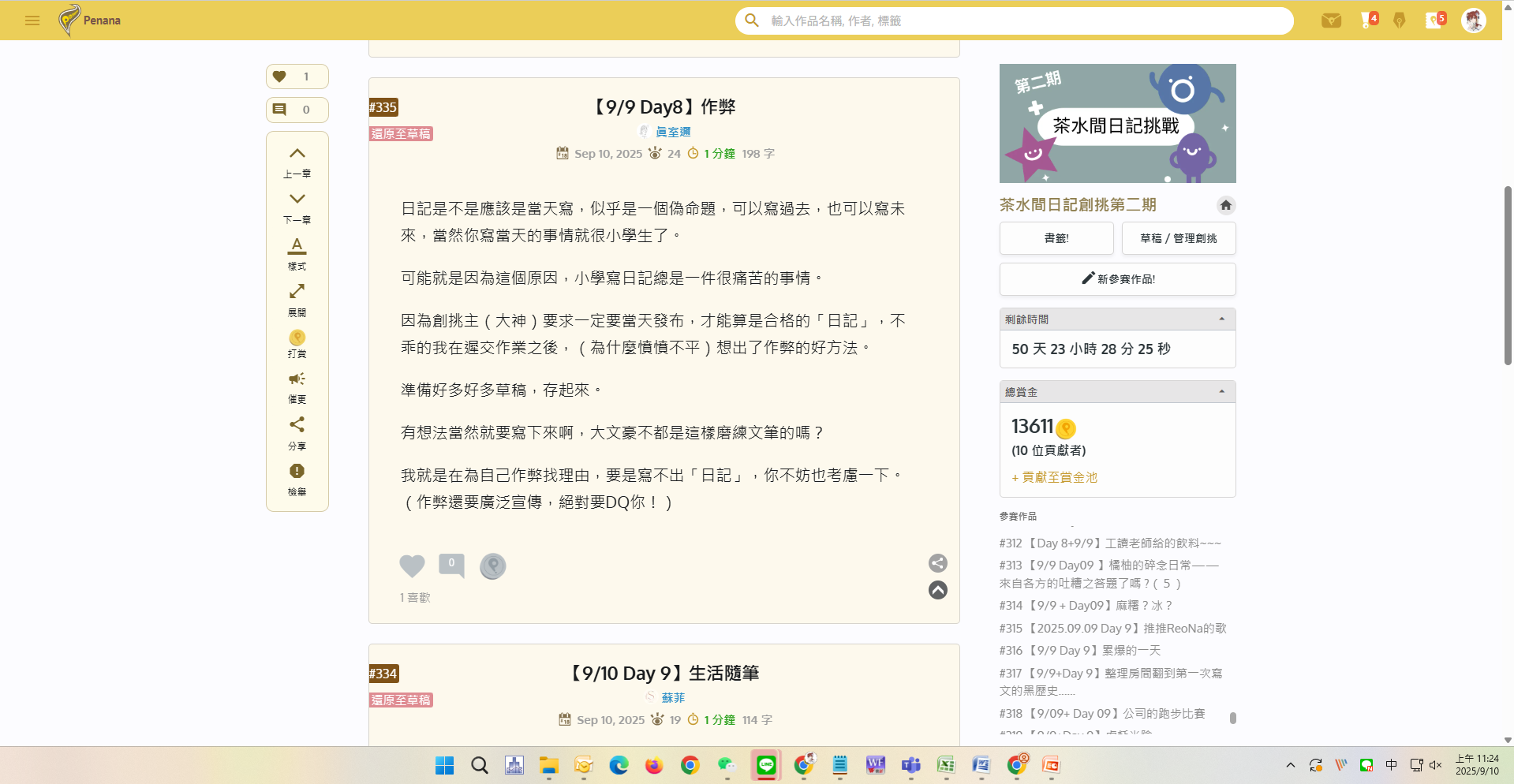The width and height of the screenshot is (1514, 784).
Task: Open the mail inbox icon
Action: tap(1332, 21)
